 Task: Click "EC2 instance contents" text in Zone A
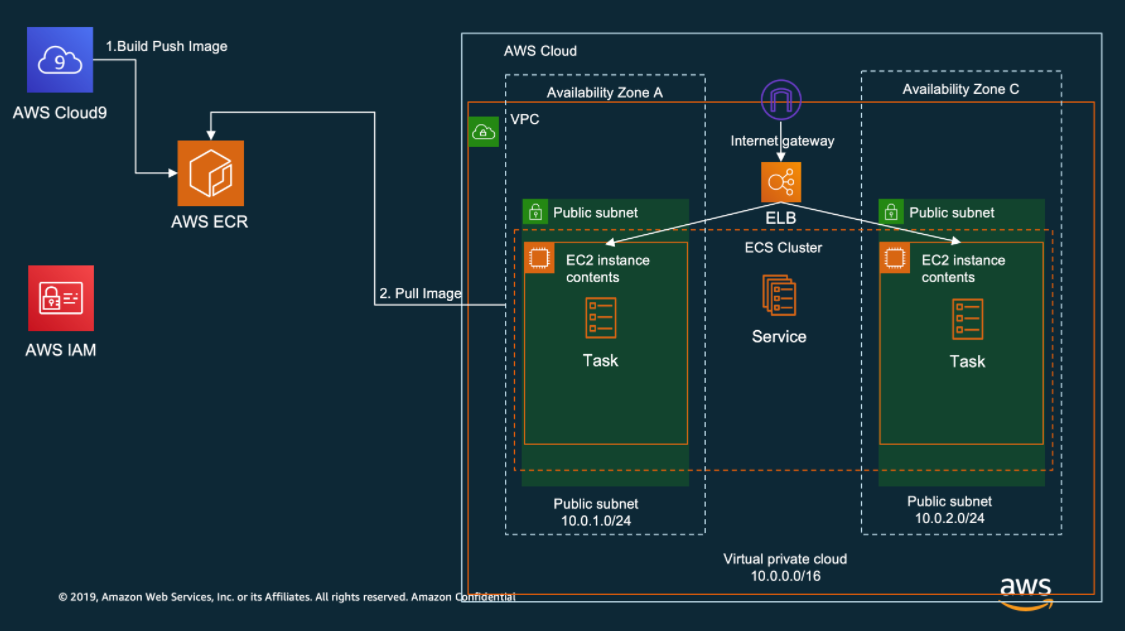[x=608, y=268]
